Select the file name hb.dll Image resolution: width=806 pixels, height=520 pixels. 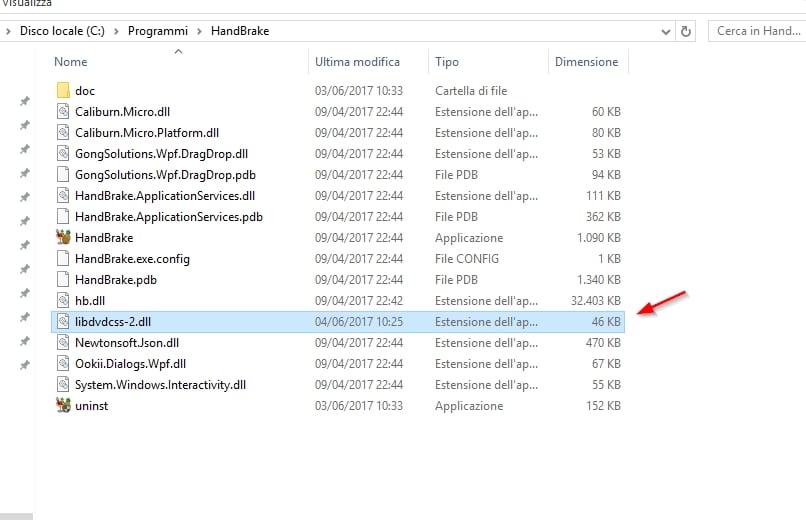pos(90,301)
